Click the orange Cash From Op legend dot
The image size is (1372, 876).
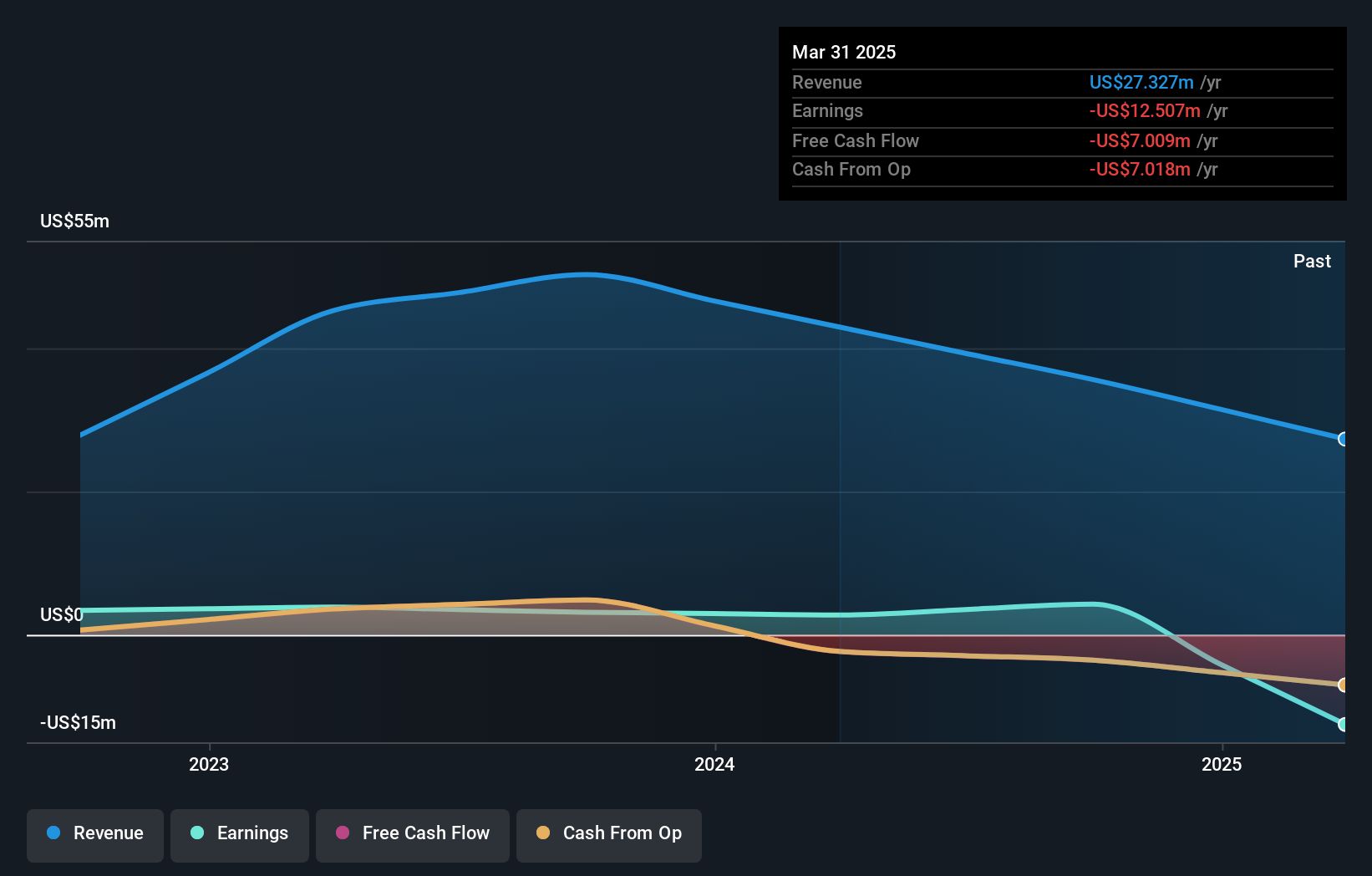[543, 833]
